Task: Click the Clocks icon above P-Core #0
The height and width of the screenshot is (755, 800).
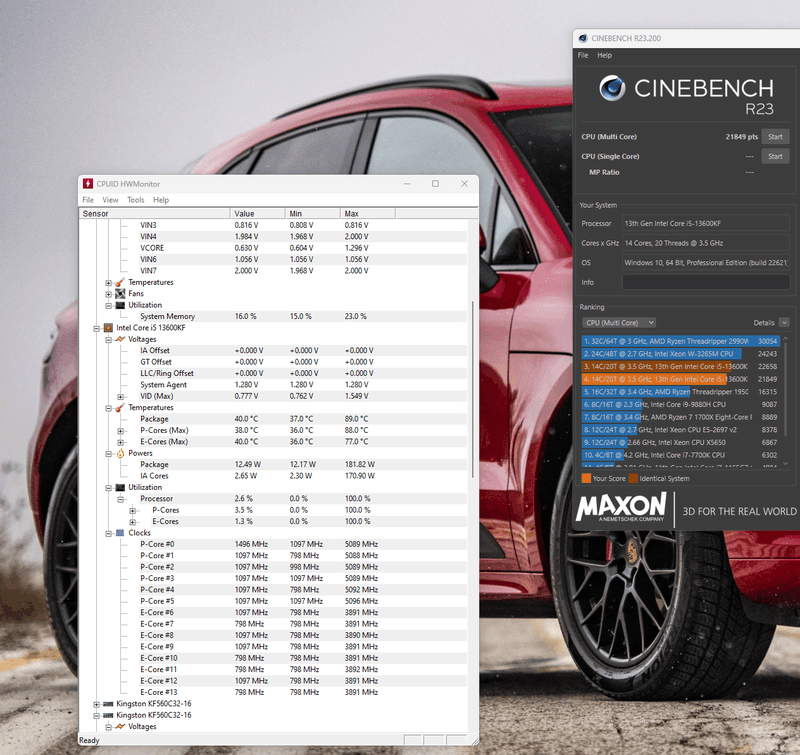Action: (x=120, y=533)
